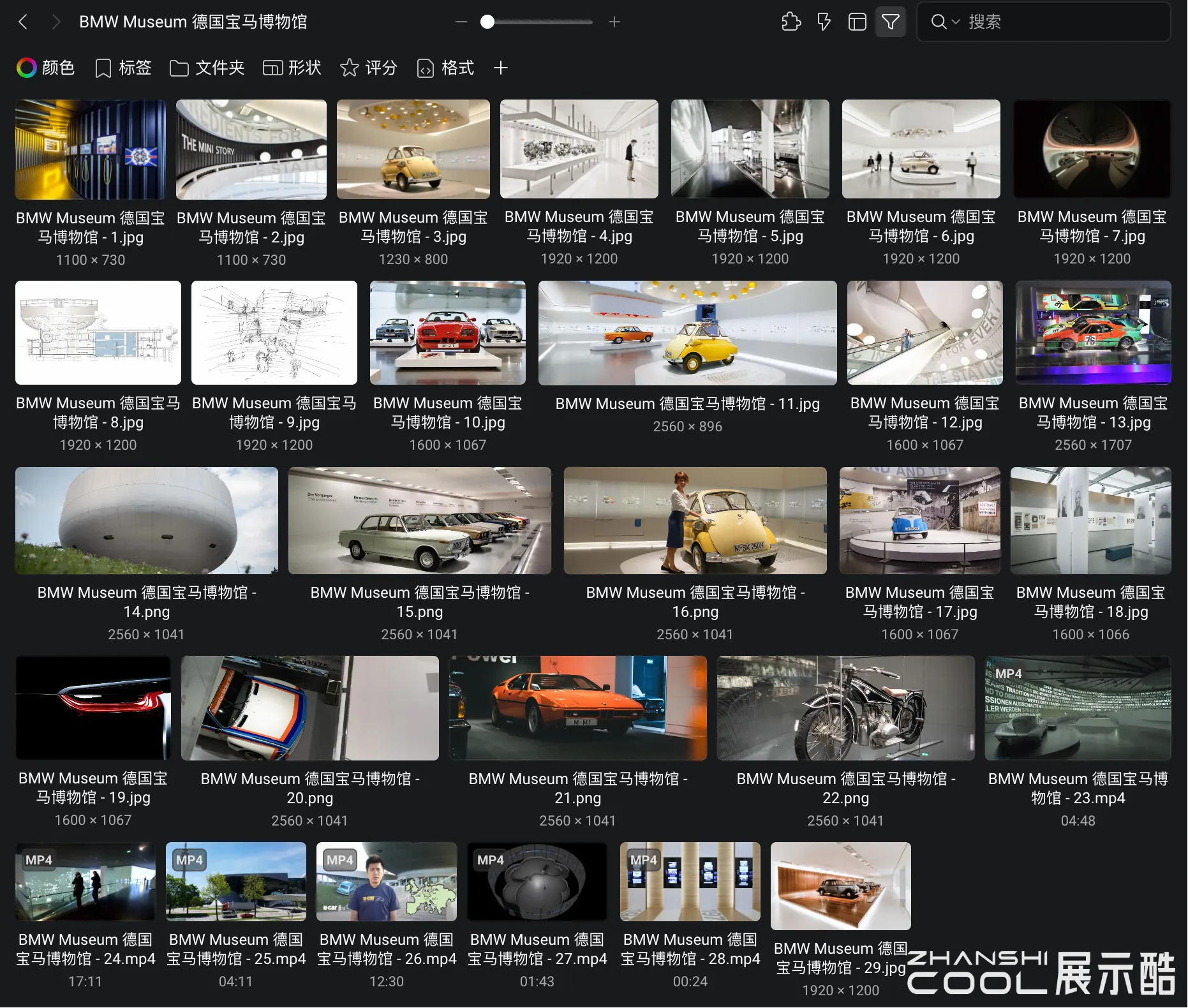Click file name ending '5.jpg'
The height and width of the screenshot is (1008, 1188).
pos(750,226)
